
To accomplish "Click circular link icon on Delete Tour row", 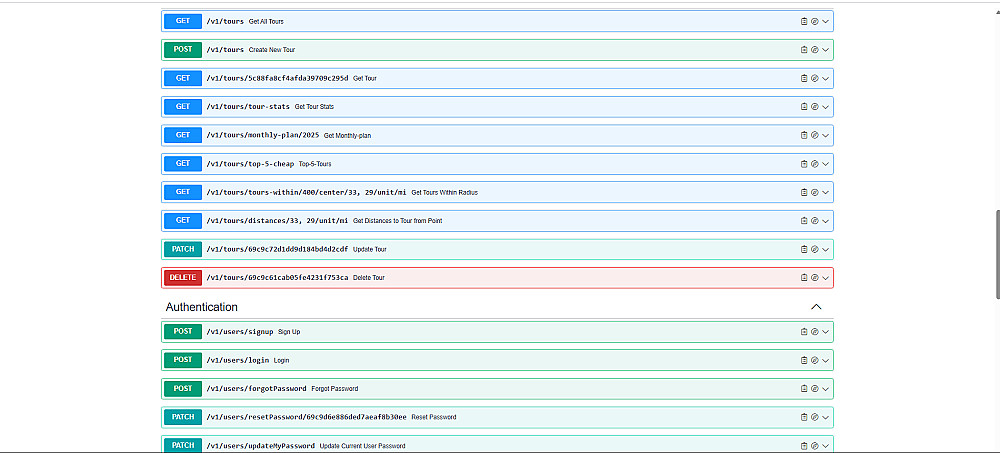I will coord(814,278).
